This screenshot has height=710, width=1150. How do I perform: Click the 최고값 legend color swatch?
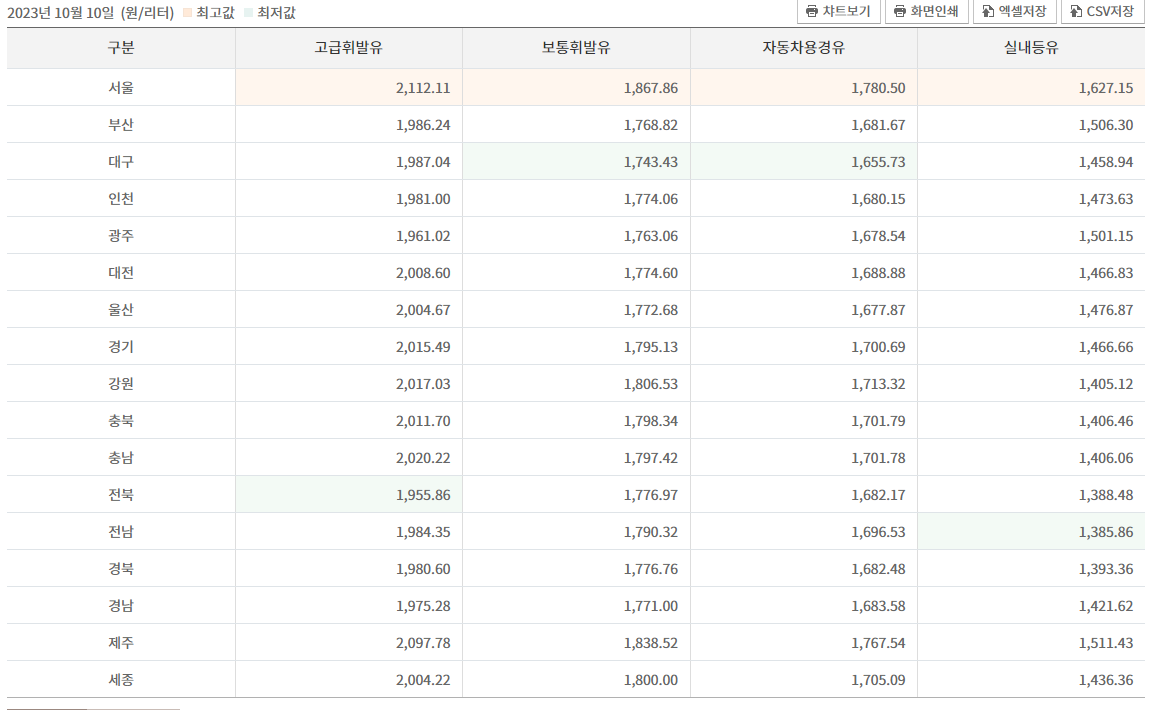click(185, 13)
